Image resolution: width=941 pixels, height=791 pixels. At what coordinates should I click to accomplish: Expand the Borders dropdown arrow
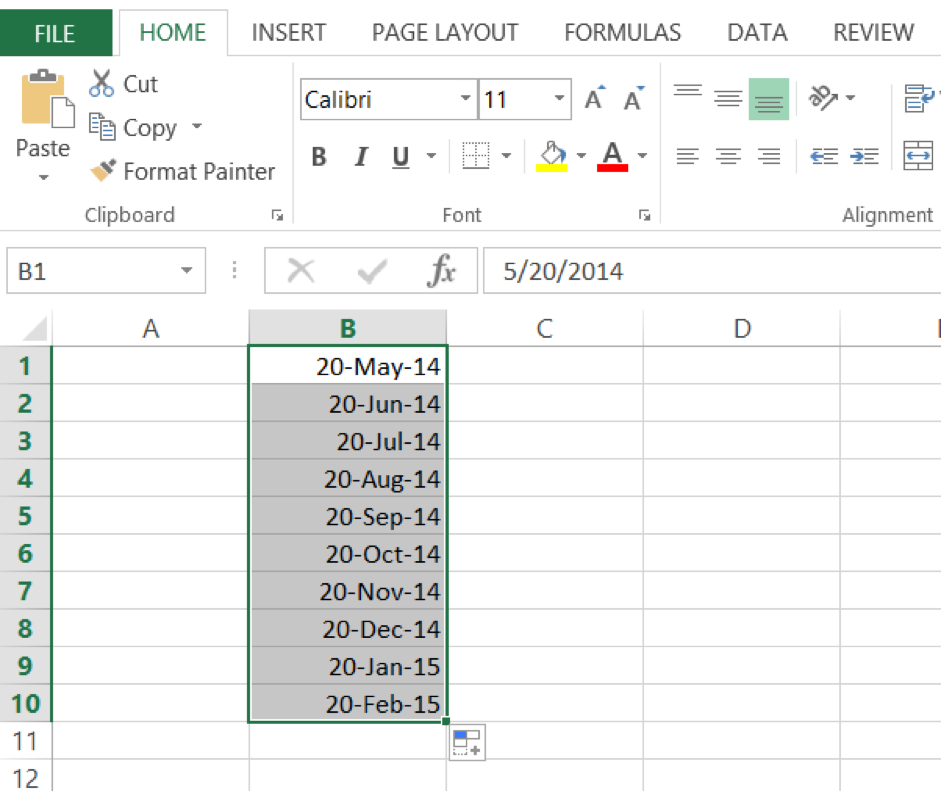tap(507, 156)
